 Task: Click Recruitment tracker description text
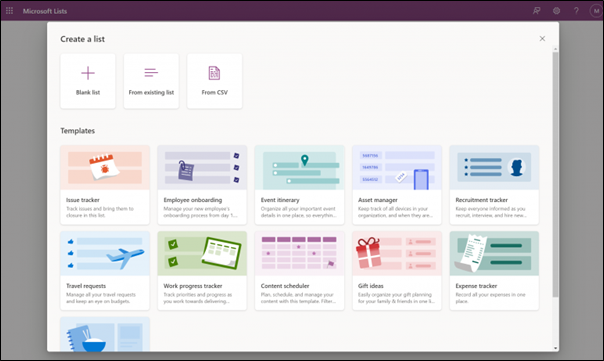pyautogui.click(x=491, y=212)
